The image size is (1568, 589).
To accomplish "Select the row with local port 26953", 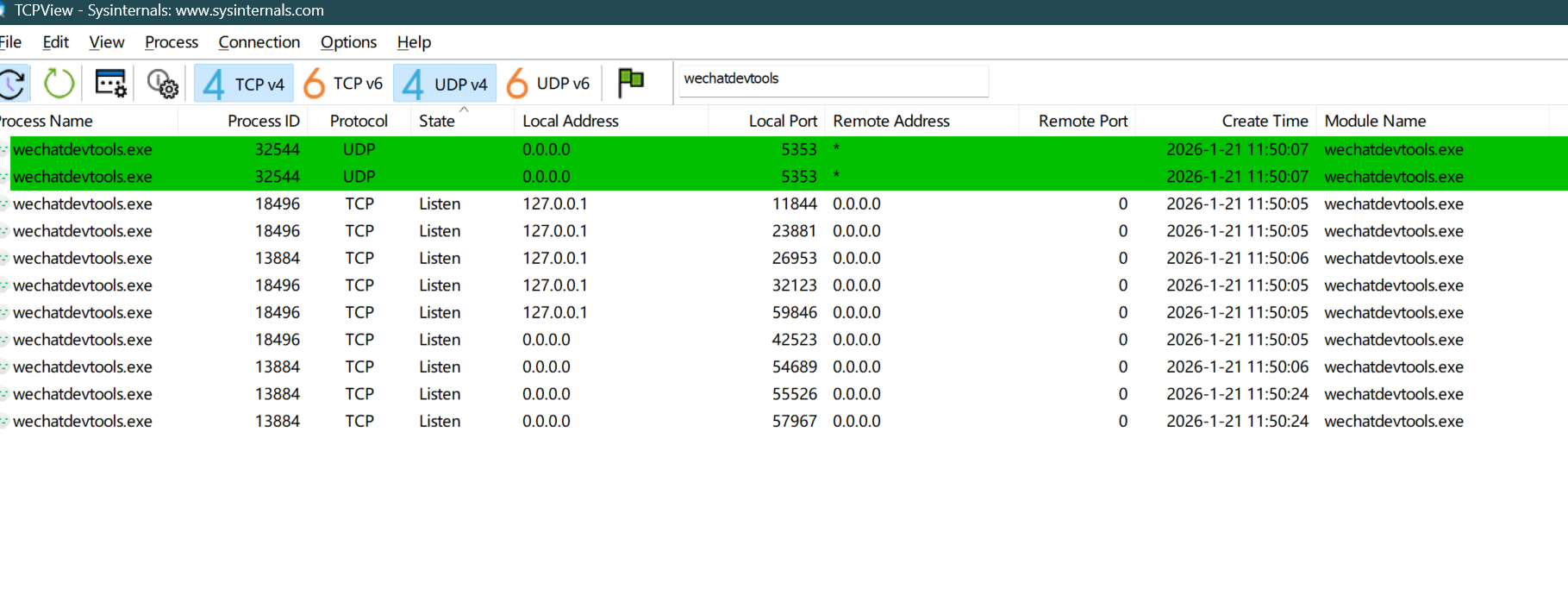I will coord(784,258).
